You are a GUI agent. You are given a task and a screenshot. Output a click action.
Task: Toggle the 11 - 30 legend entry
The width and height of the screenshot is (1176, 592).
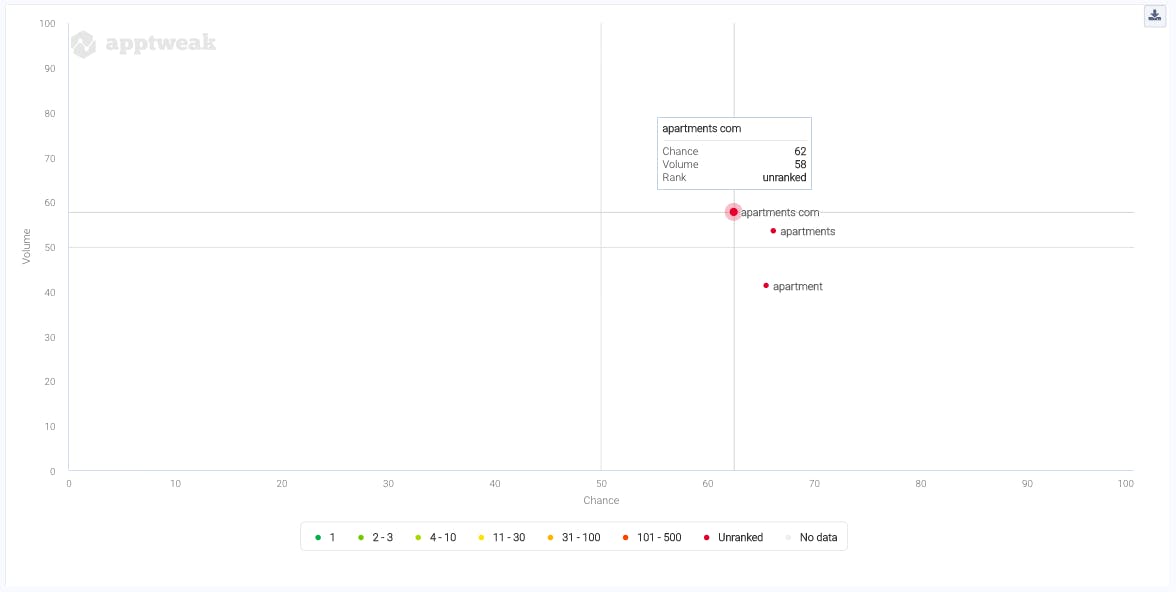pyautogui.click(x=501, y=537)
